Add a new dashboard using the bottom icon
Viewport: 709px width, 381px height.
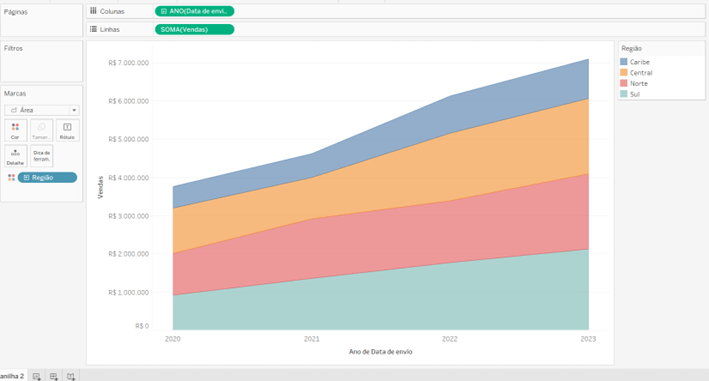click(x=54, y=376)
